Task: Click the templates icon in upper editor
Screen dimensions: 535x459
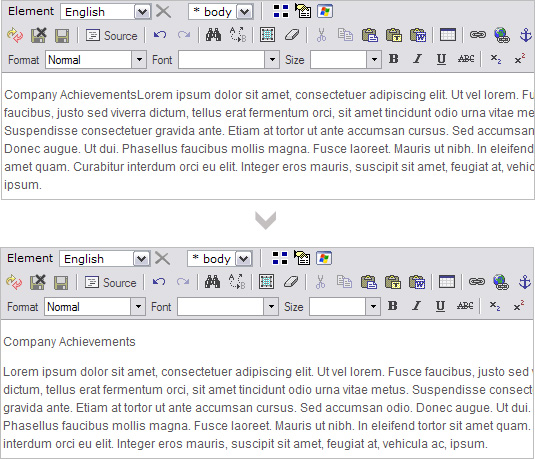Action: (x=303, y=11)
